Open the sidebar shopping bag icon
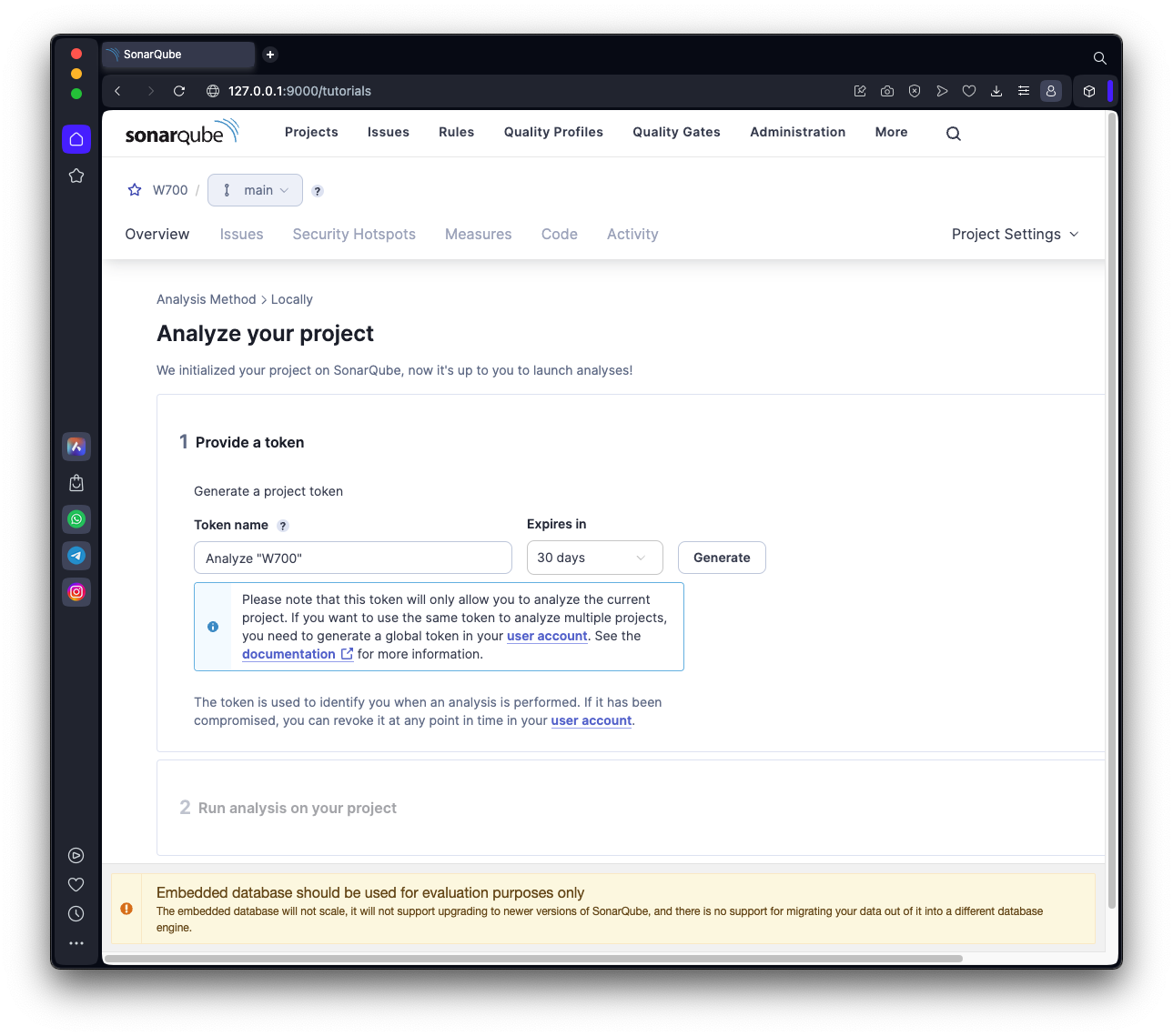 [76, 483]
